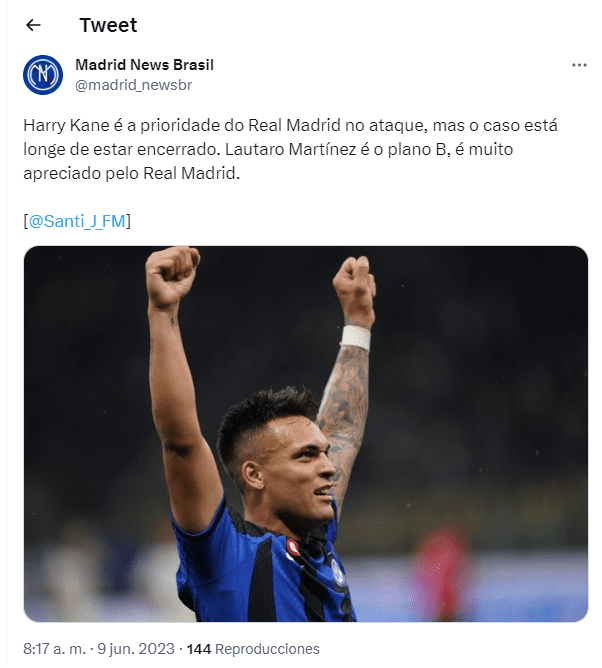
Task: Open the attached player photo
Action: pos(305,433)
